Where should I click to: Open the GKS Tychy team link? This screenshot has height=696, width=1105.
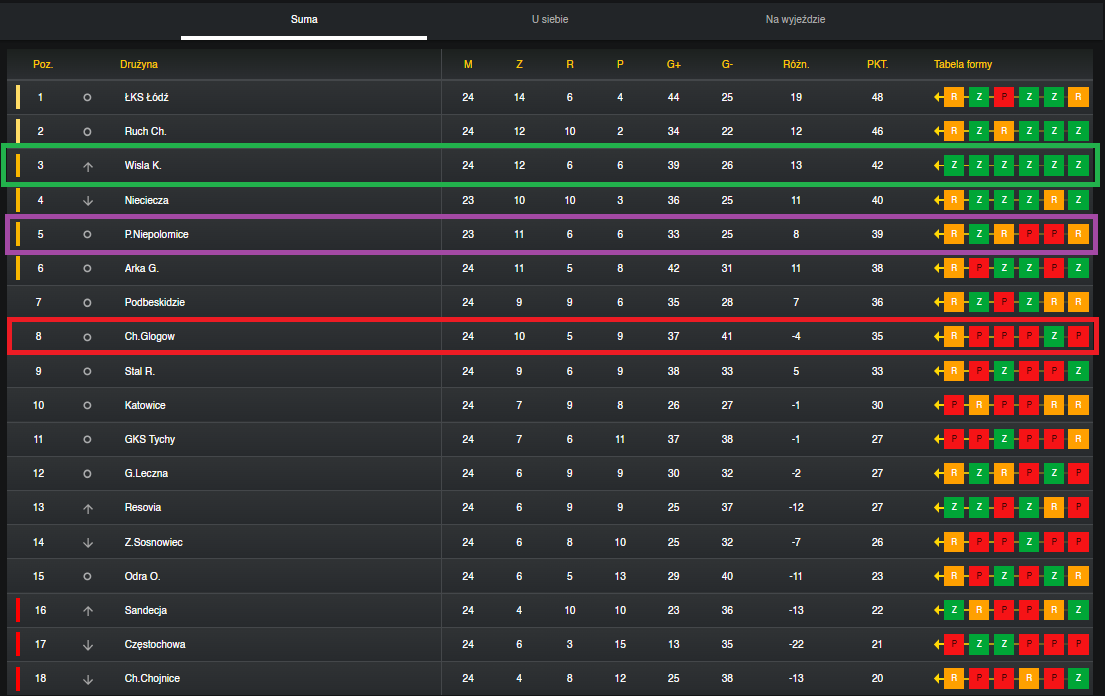(x=149, y=439)
